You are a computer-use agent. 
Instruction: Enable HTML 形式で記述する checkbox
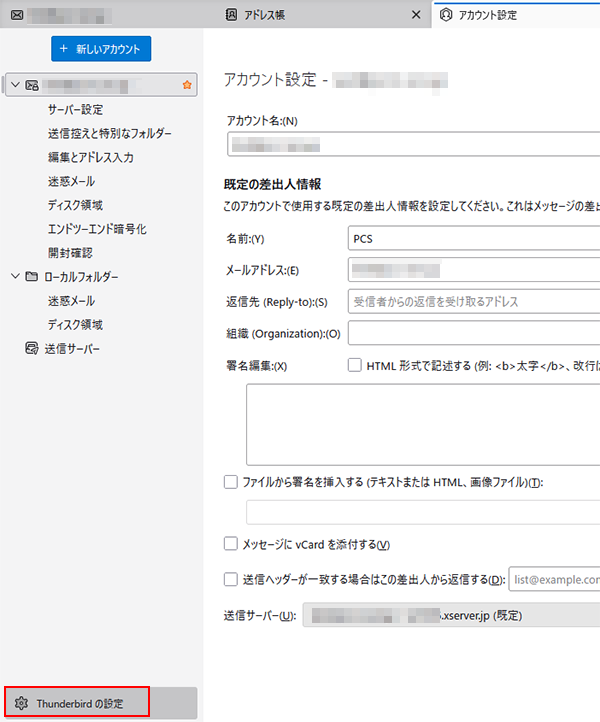click(x=355, y=365)
